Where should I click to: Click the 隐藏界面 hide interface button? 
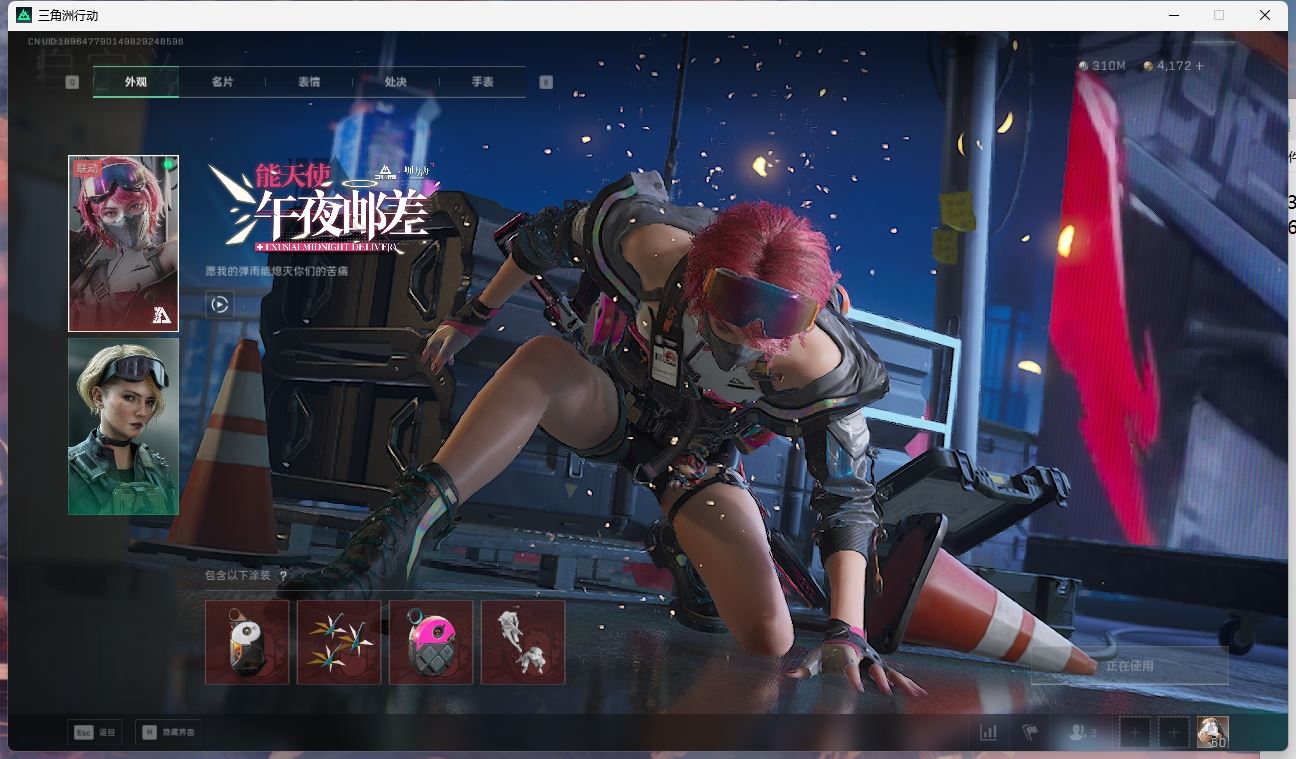click(168, 732)
